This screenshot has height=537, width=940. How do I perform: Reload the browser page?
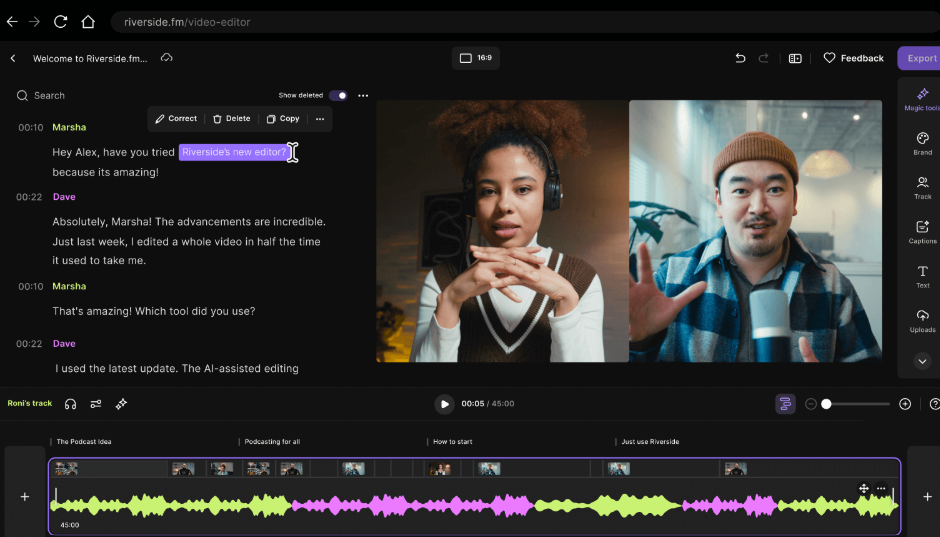(61, 22)
